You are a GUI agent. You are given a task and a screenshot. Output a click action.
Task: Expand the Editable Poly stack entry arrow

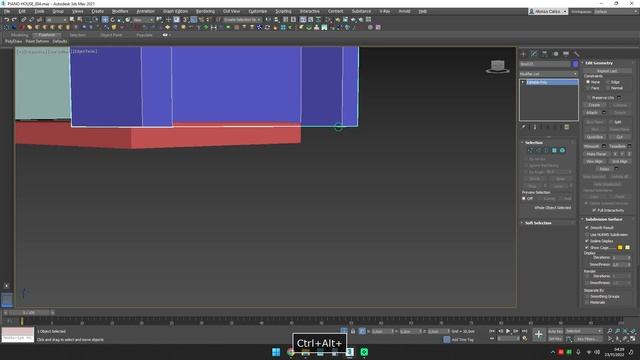point(523,82)
